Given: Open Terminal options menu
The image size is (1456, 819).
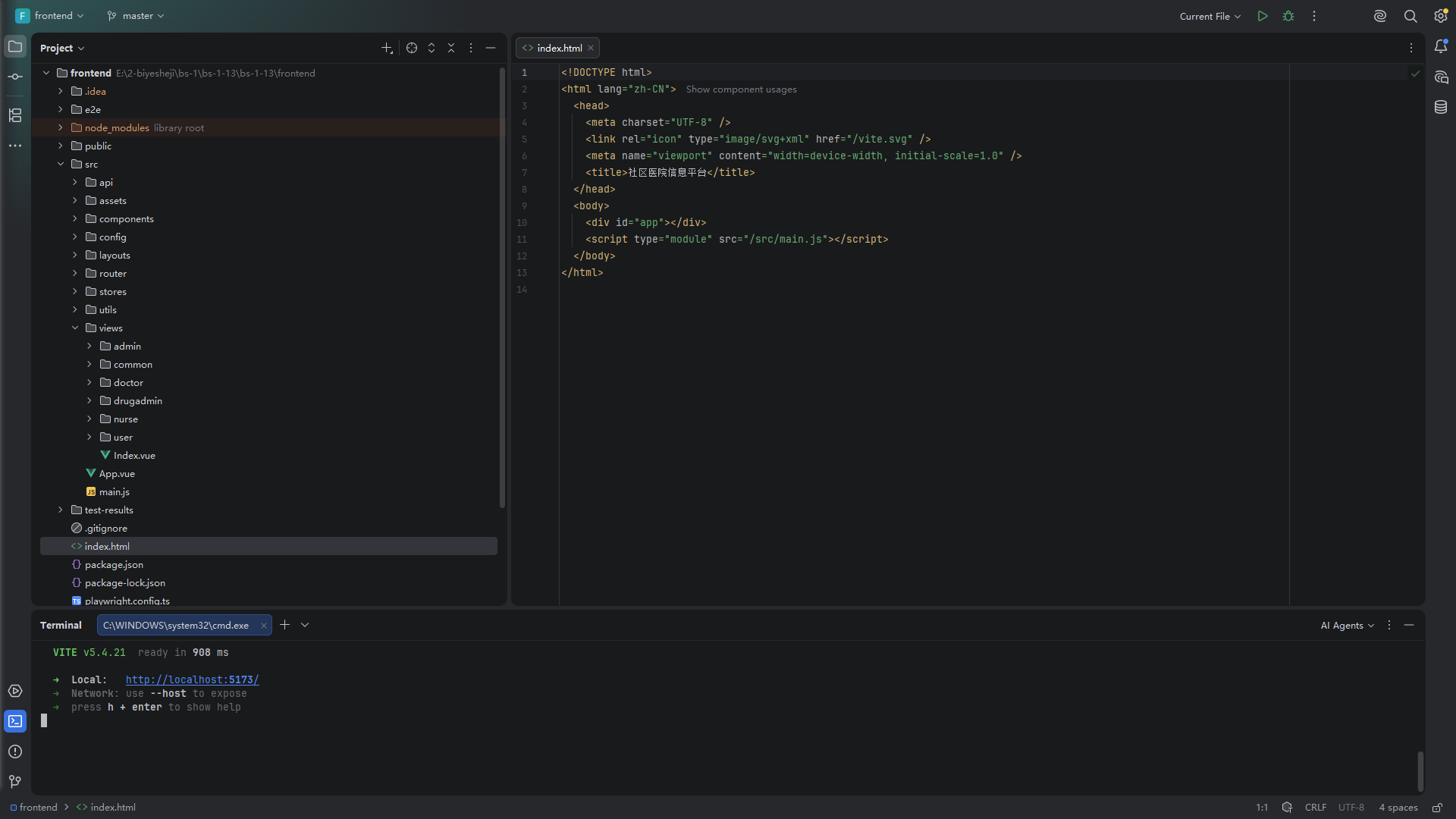Looking at the screenshot, I should [1389, 626].
